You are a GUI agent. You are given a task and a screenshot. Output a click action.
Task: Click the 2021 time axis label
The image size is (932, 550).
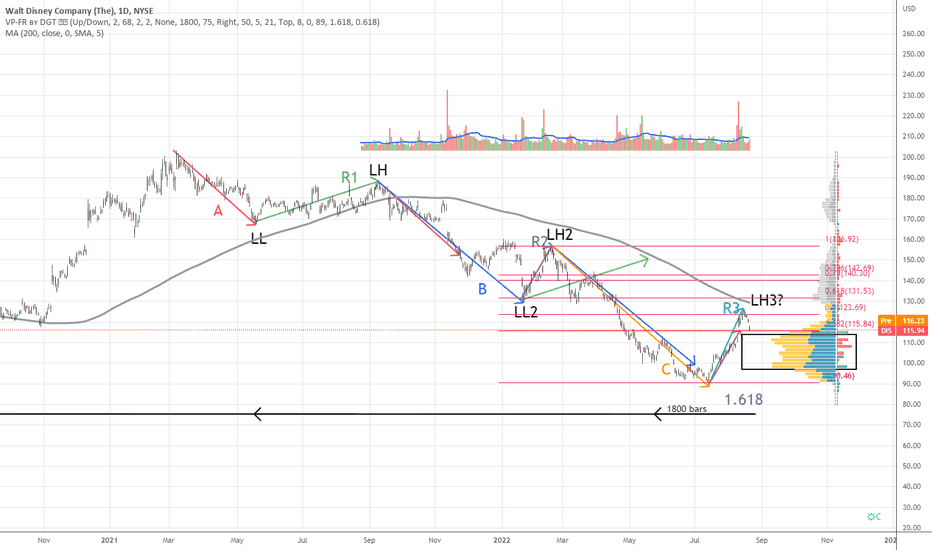tap(109, 540)
